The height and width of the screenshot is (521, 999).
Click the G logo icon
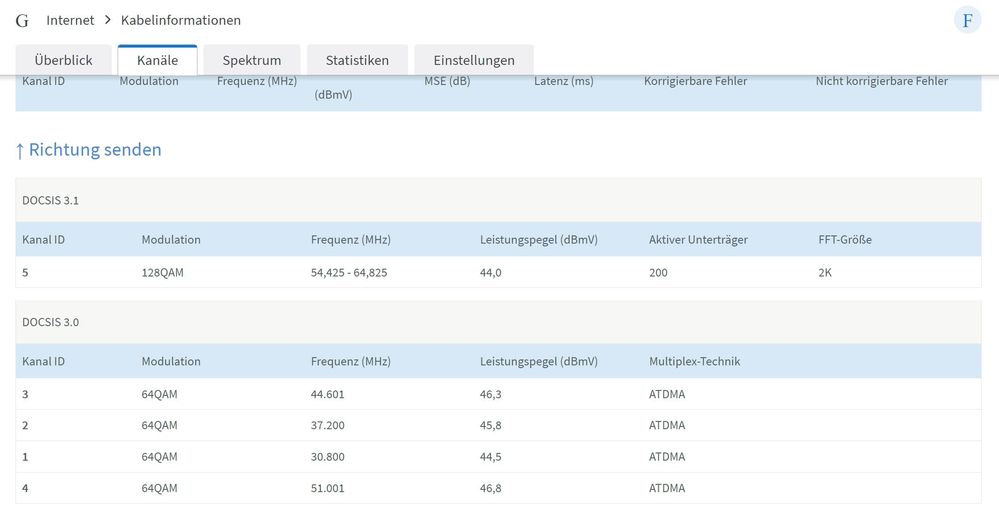pos(22,20)
